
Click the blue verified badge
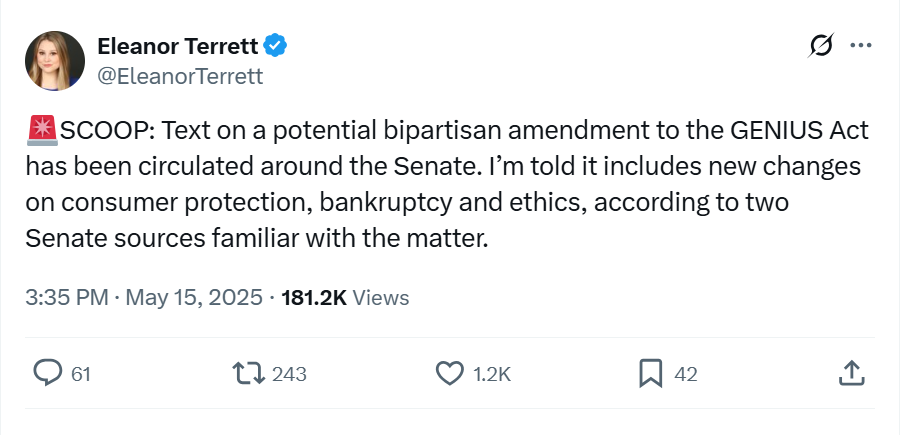click(x=276, y=46)
